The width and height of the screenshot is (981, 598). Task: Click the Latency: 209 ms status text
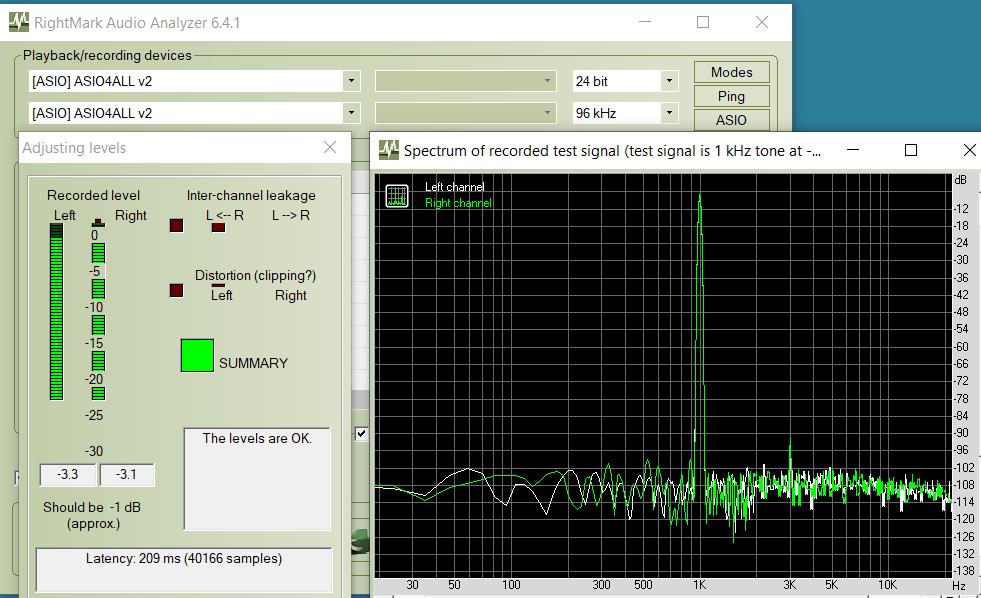point(184,558)
